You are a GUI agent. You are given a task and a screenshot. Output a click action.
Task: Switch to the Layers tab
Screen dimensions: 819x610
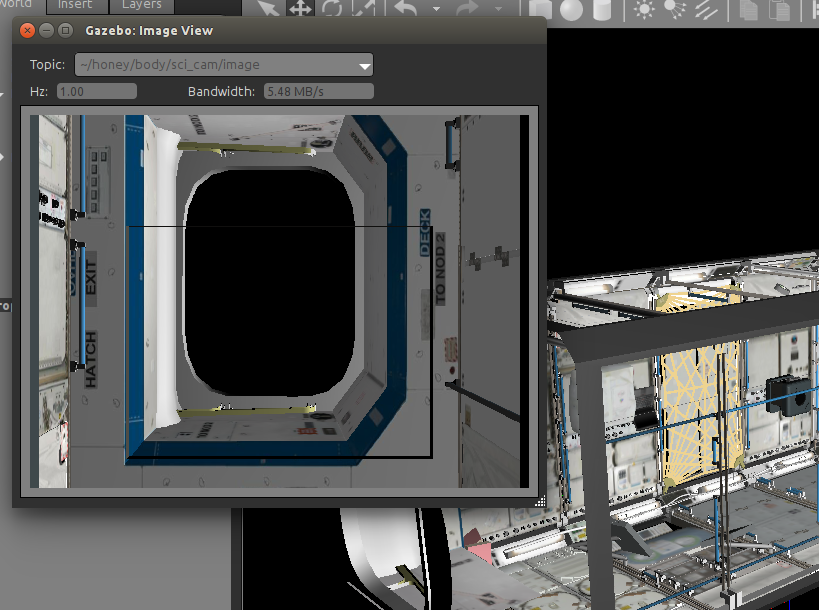(x=140, y=4)
